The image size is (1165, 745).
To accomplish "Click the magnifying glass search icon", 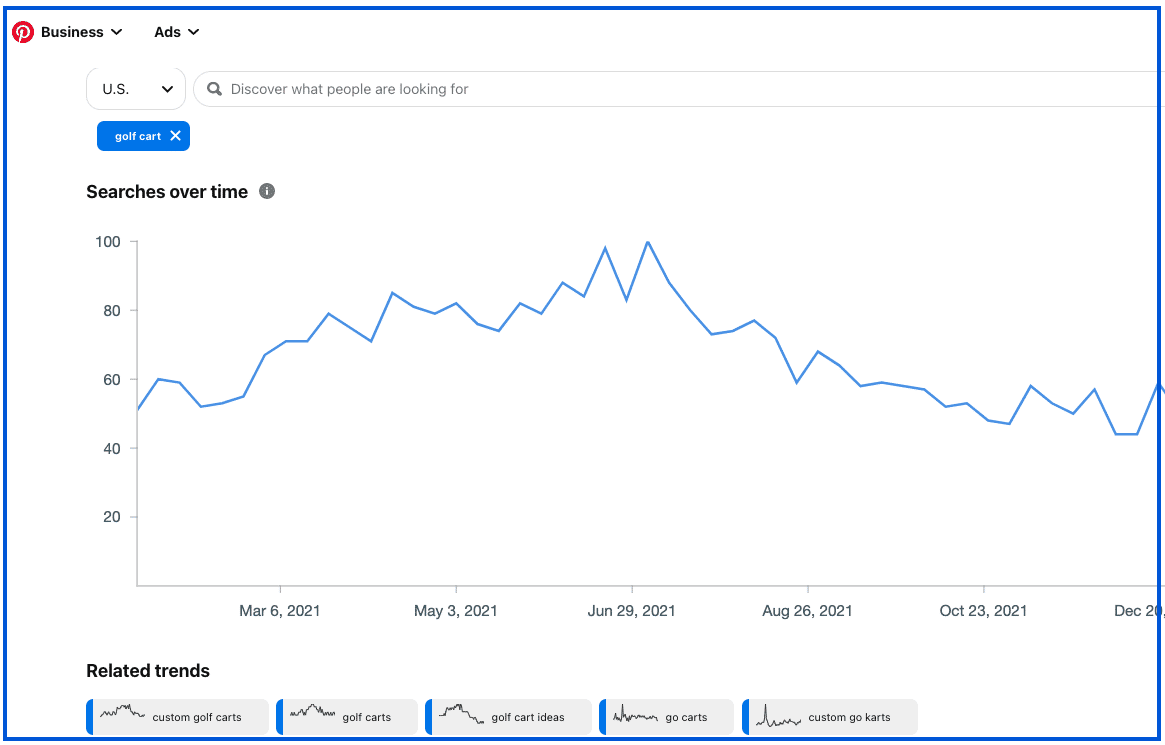I will click(215, 89).
